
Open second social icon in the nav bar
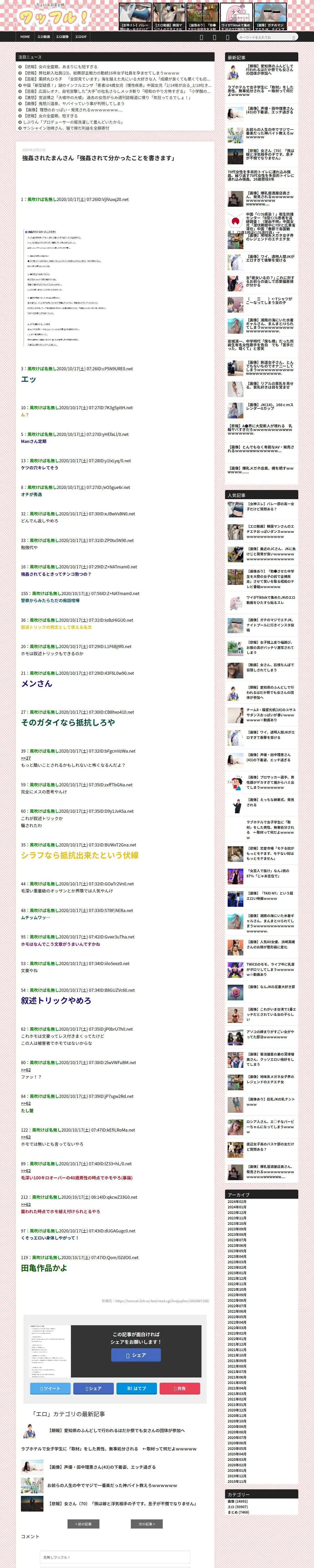(214, 37)
